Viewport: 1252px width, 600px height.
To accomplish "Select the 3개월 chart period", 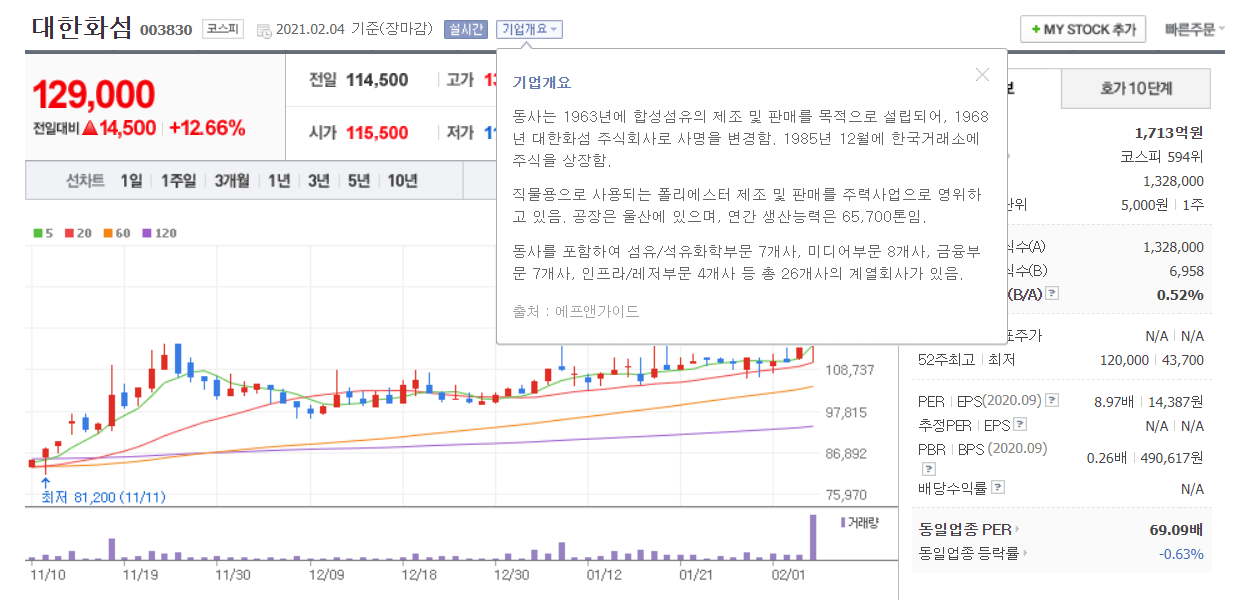I will point(232,181).
